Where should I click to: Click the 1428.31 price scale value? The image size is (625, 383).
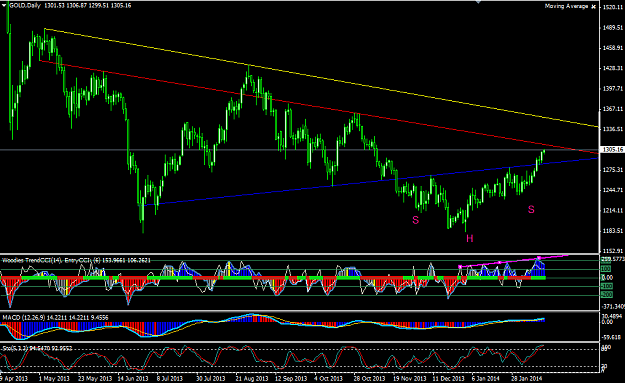click(x=613, y=68)
